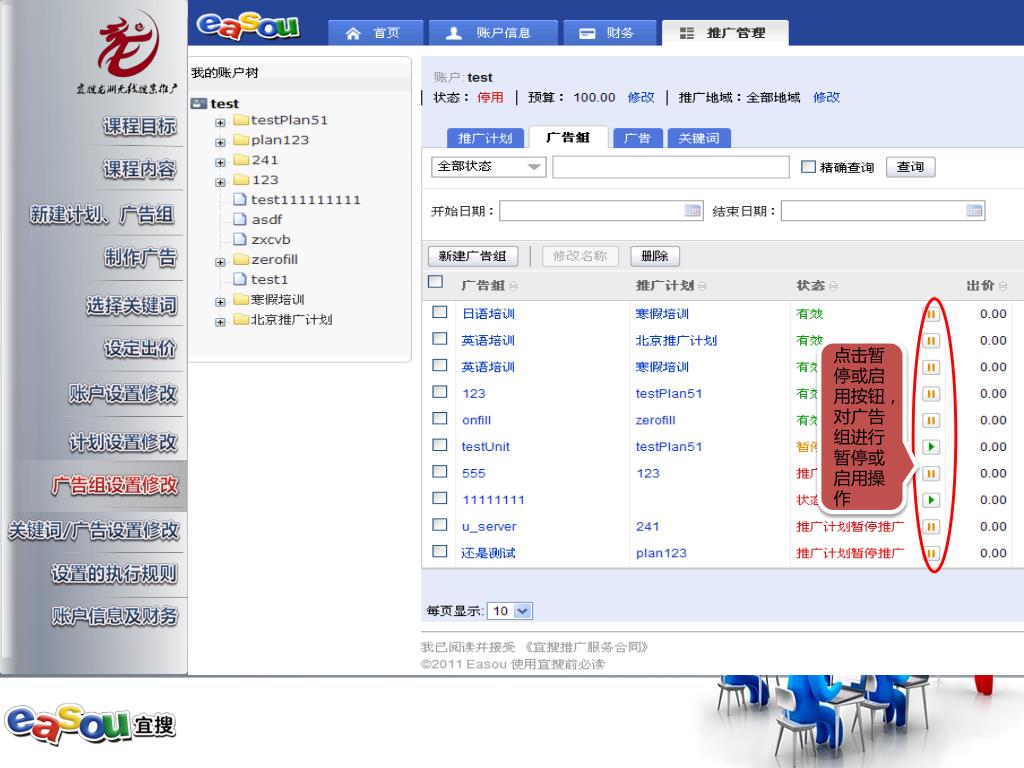
Task: Click 修改 link next to 推广地域
Action: click(826, 97)
